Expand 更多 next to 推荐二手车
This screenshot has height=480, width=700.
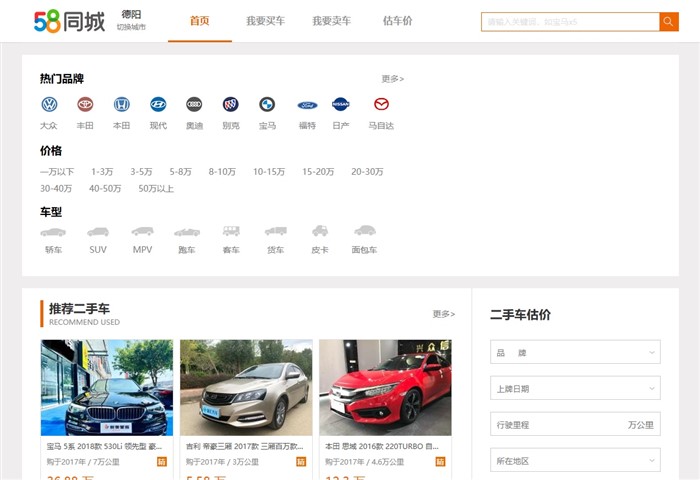pyautogui.click(x=444, y=314)
